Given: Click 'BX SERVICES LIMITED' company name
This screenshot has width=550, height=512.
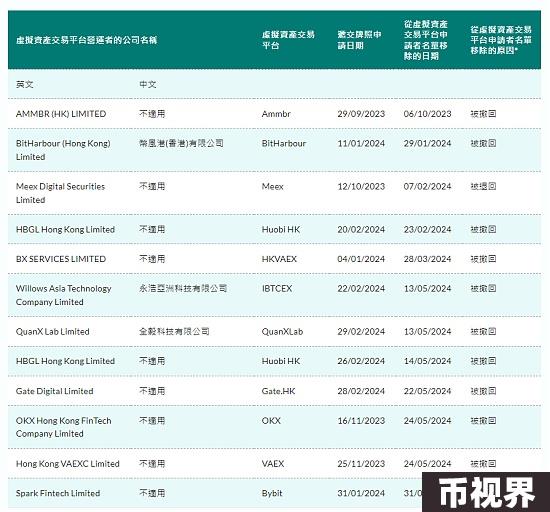Looking at the screenshot, I should pyautogui.click(x=61, y=259).
